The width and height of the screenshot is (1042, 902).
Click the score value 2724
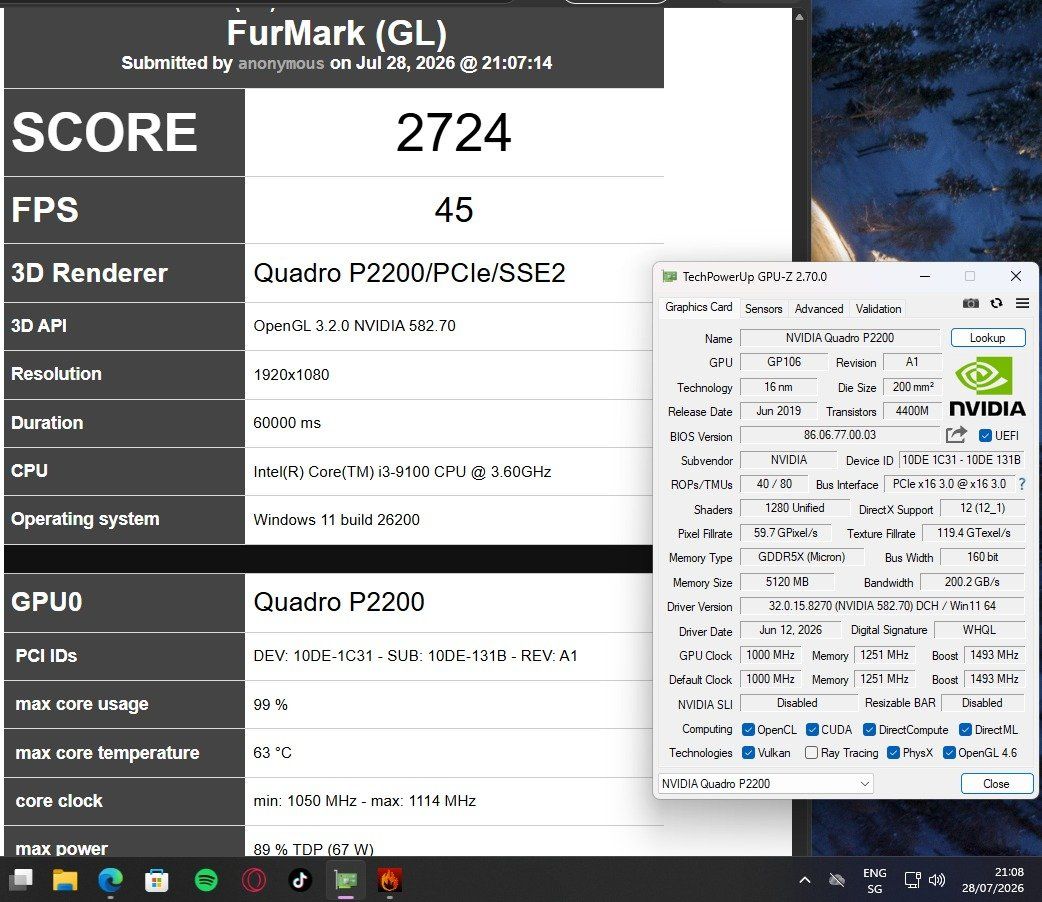[454, 132]
